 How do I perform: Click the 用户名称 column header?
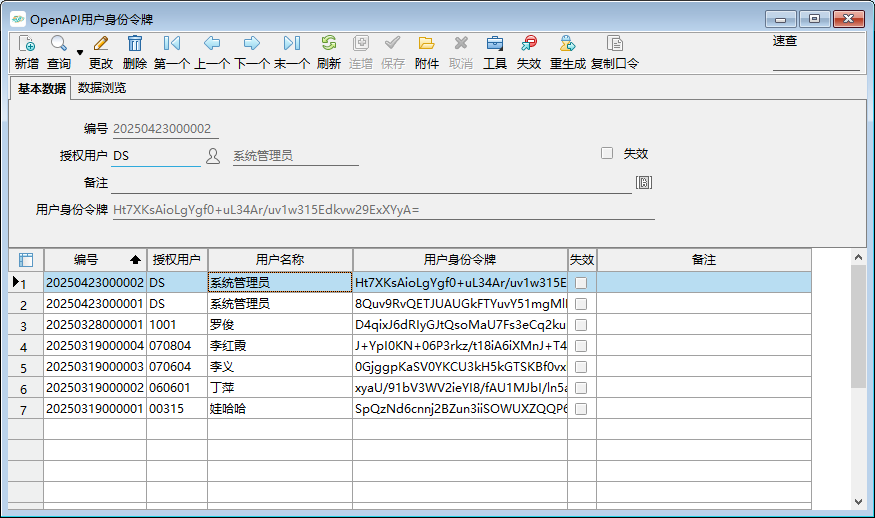click(279, 260)
